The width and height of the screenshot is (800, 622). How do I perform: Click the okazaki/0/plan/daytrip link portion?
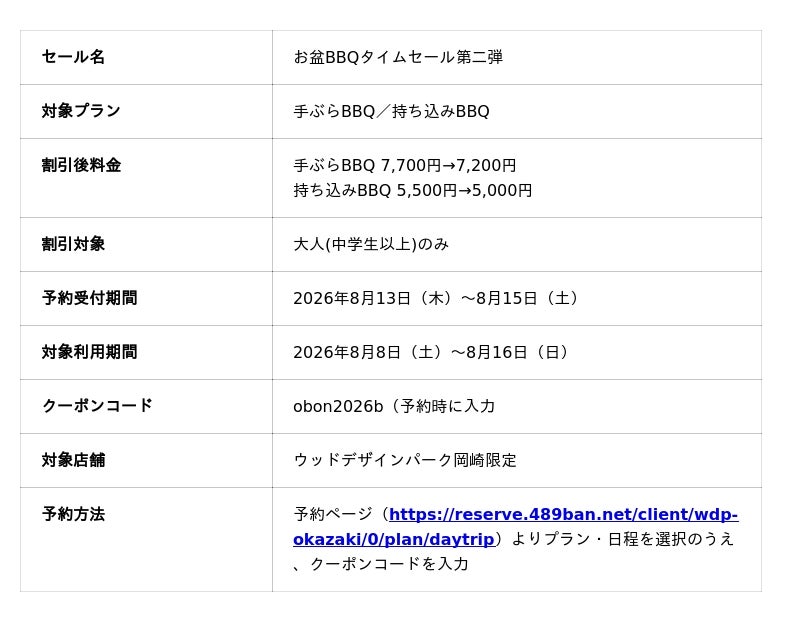pyautogui.click(x=394, y=539)
